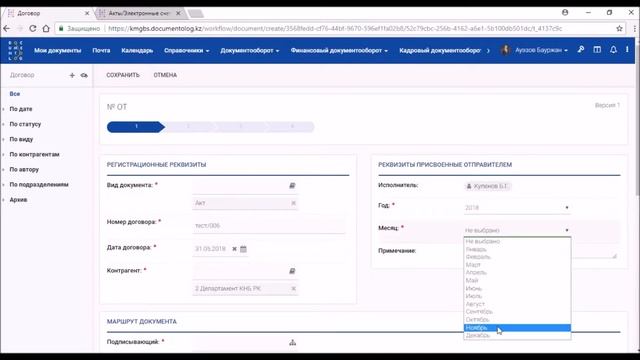This screenshot has height=360, width=640.
Task: Open the user account dropdown
Action: (541, 50)
